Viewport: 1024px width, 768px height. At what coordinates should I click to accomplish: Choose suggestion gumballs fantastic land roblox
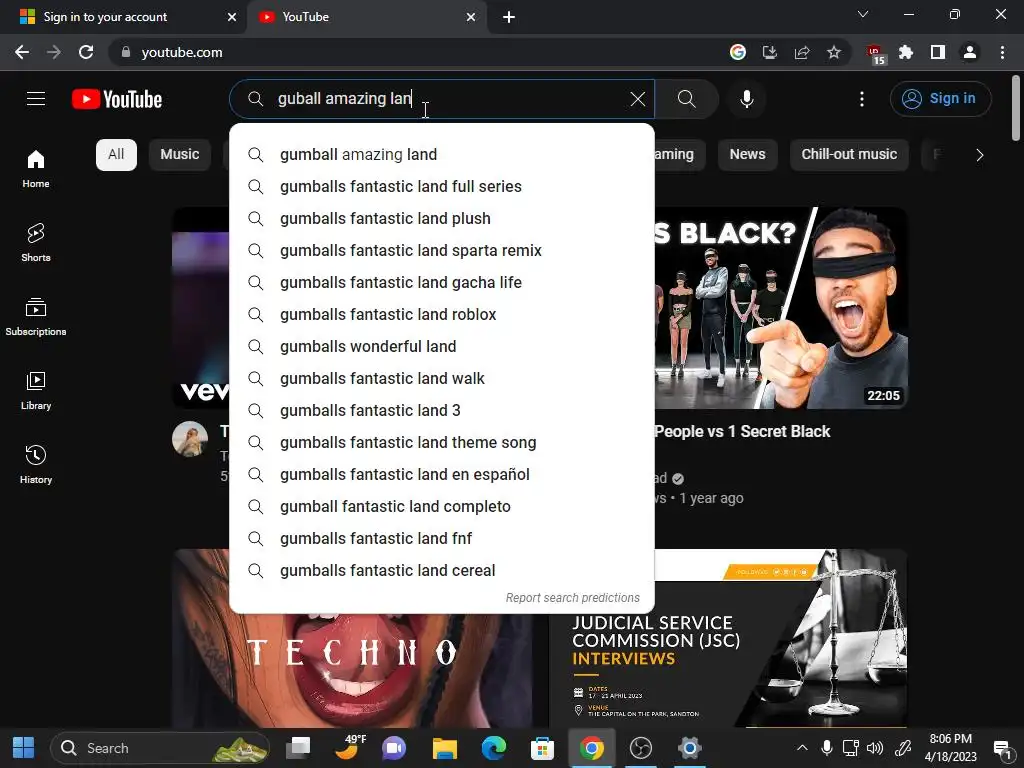point(442,315)
